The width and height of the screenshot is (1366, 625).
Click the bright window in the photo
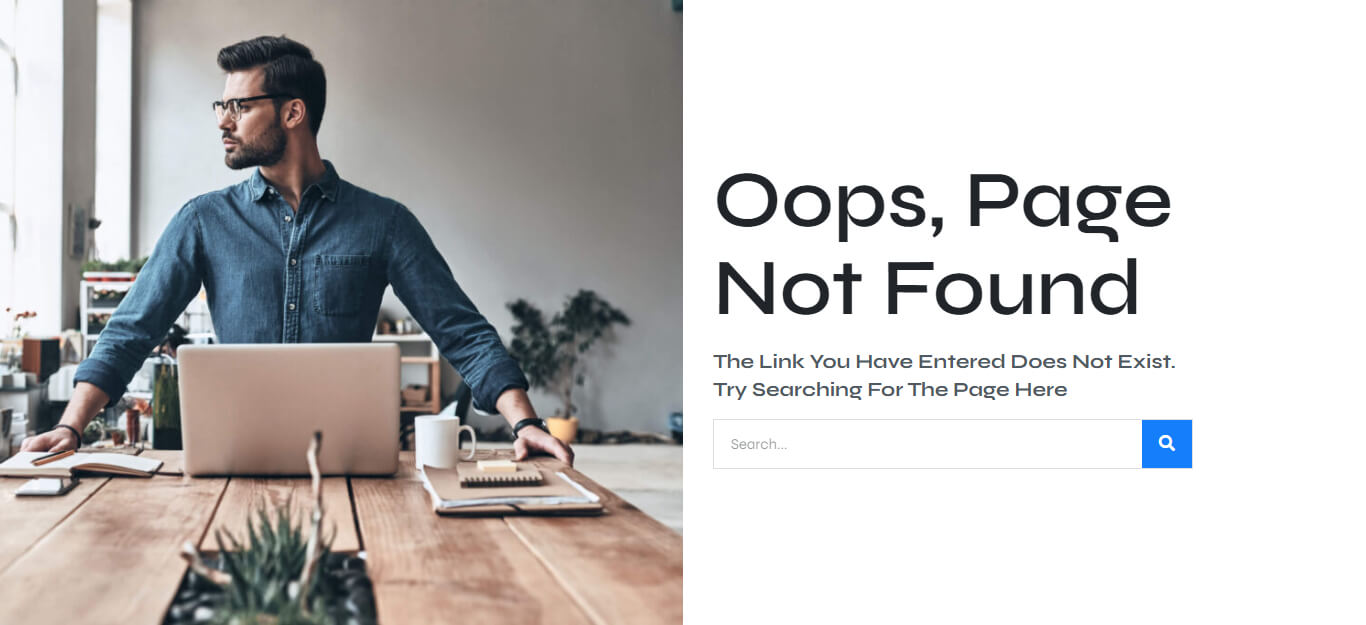[x=113, y=130]
